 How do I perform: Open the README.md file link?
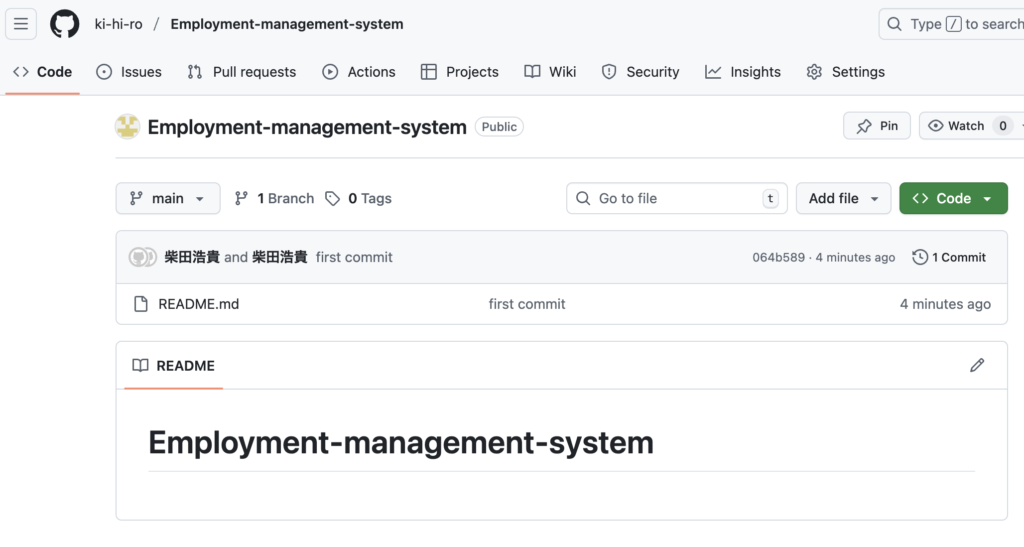199,304
